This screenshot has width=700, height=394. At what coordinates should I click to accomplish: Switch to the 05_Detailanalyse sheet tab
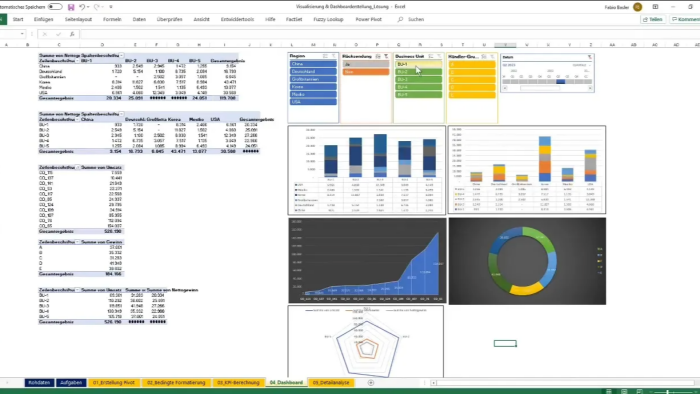pyautogui.click(x=331, y=382)
